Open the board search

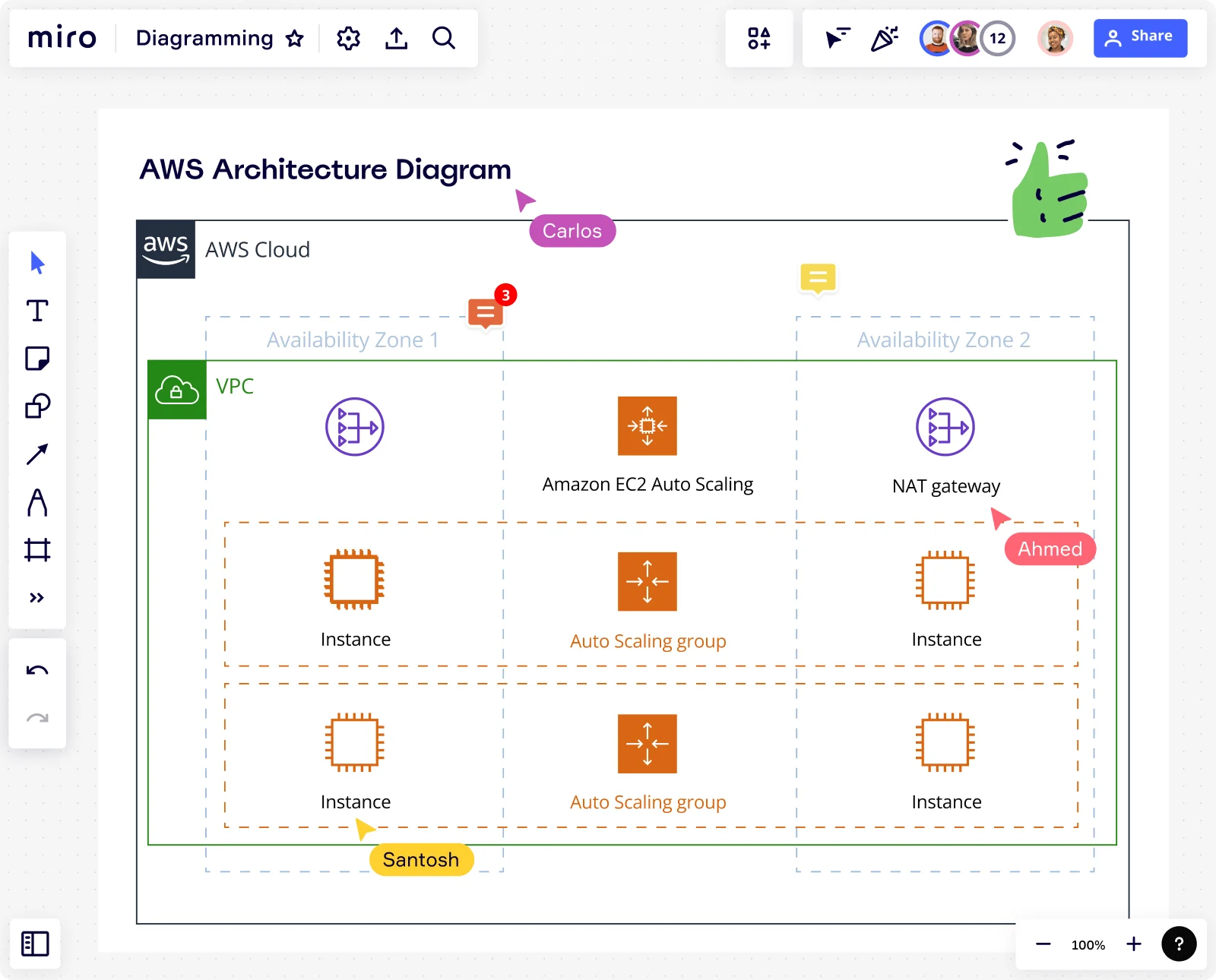coord(444,38)
